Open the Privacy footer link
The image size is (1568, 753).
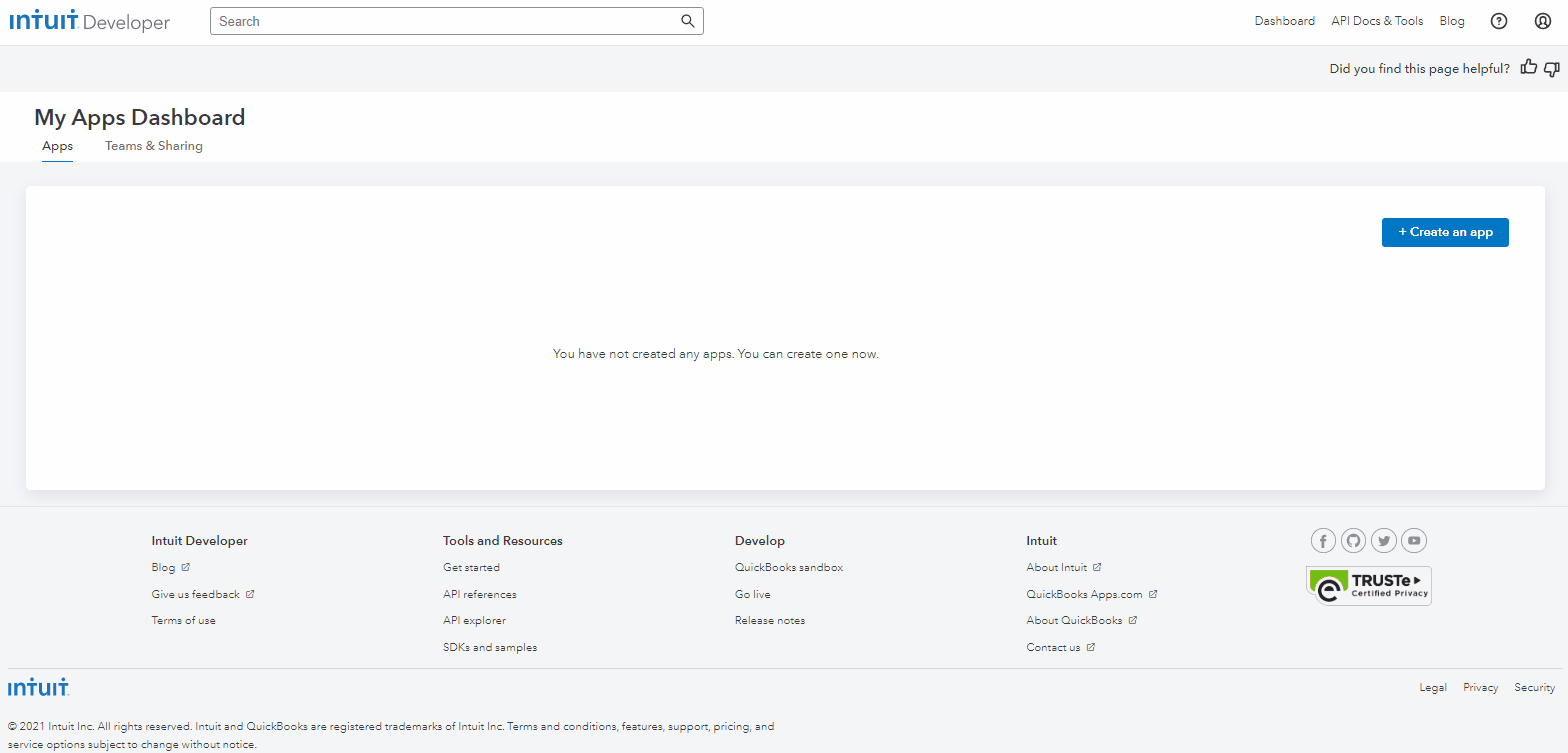click(x=1480, y=688)
